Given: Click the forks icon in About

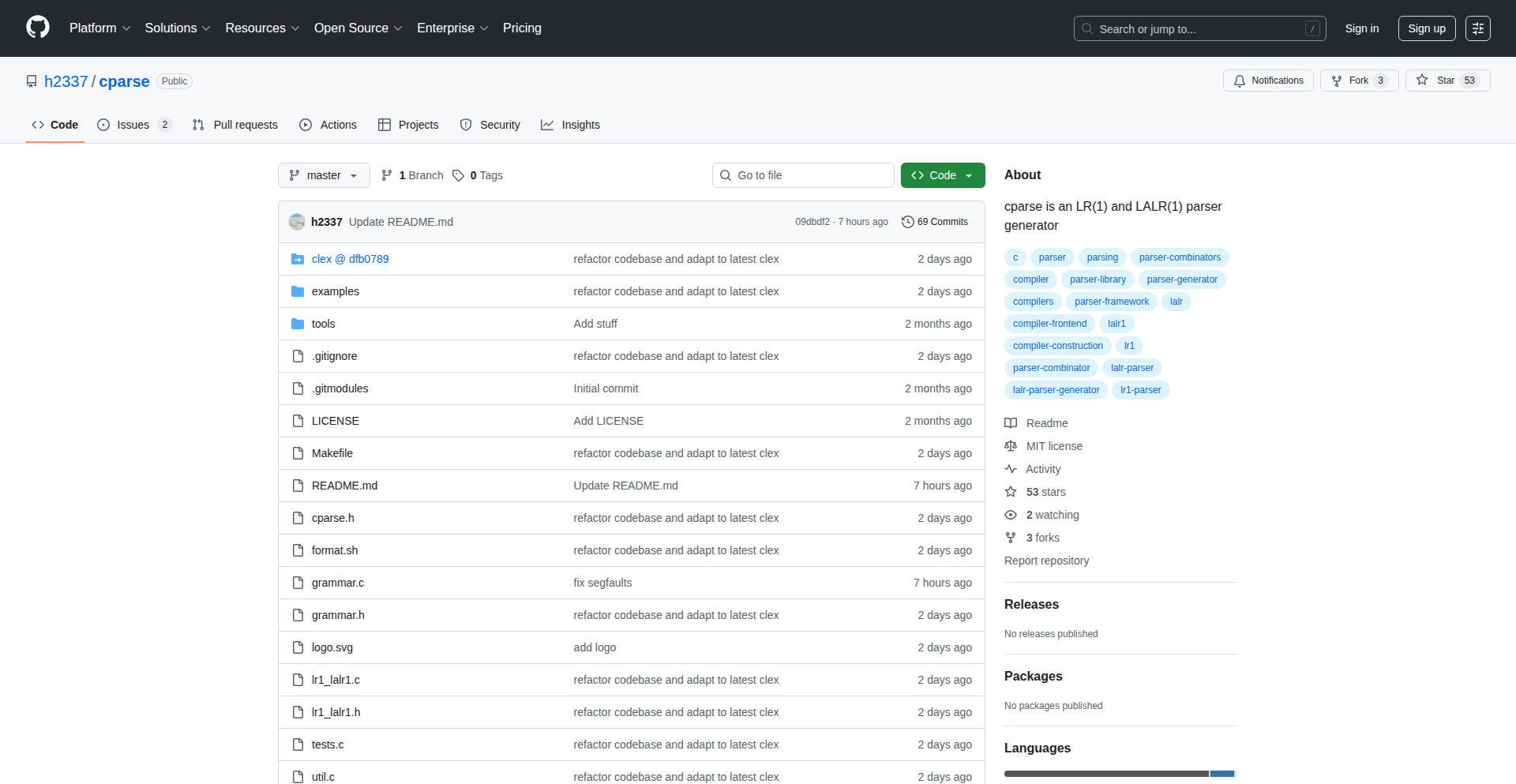Looking at the screenshot, I should [x=1011, y=538].
